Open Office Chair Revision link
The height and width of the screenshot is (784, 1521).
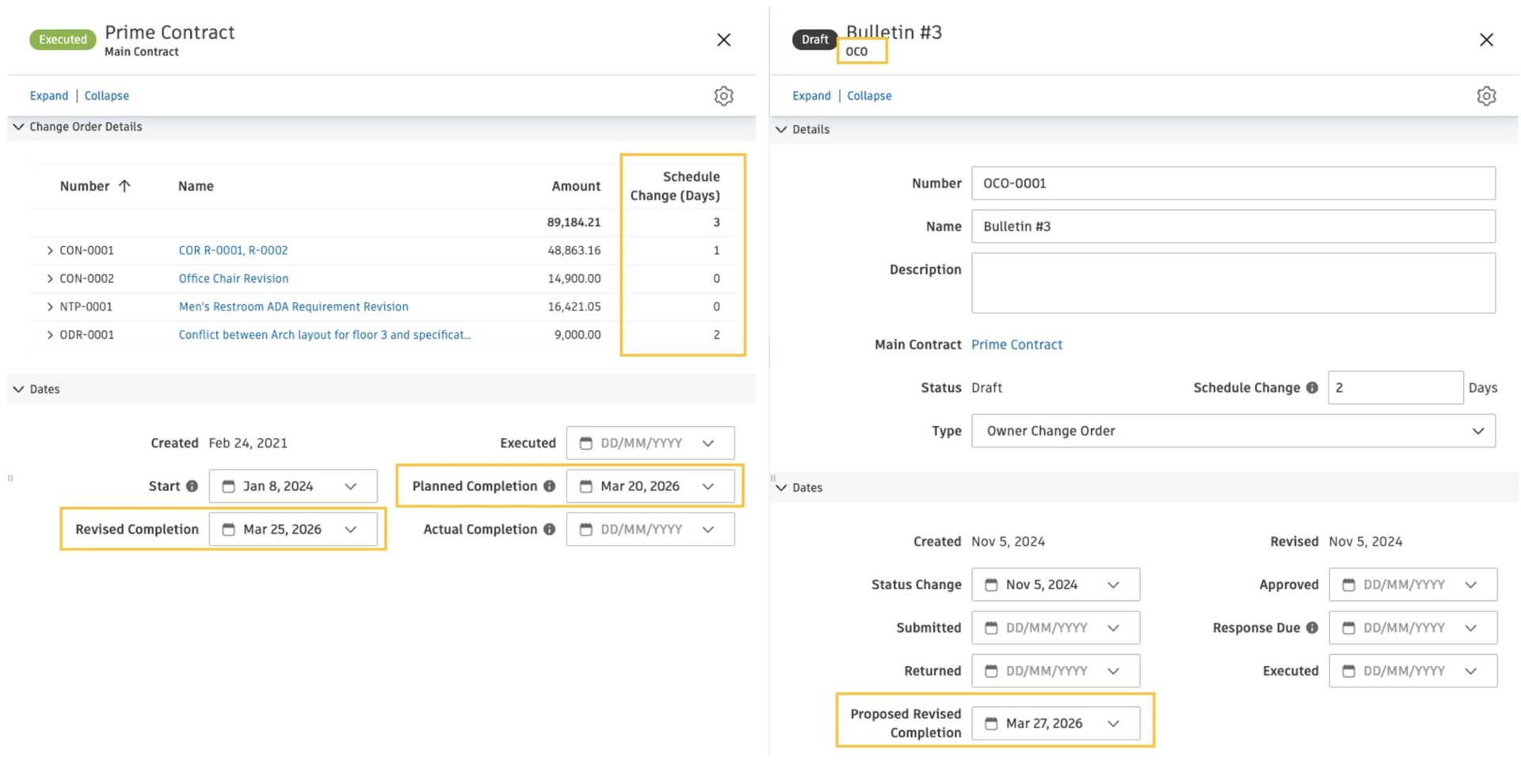234,279
